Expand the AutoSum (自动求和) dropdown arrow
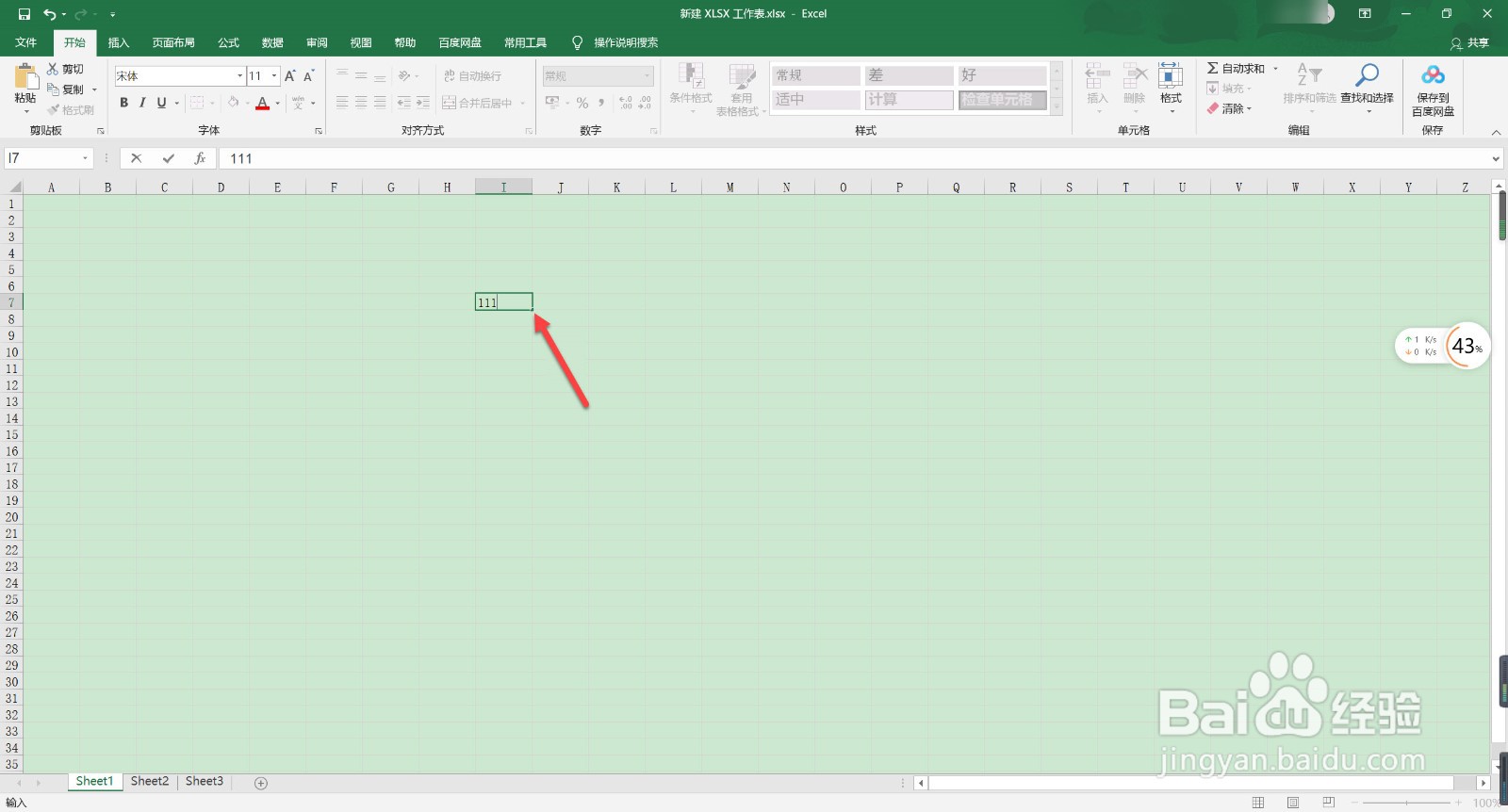1508x812 pixels. point(1275,68)
